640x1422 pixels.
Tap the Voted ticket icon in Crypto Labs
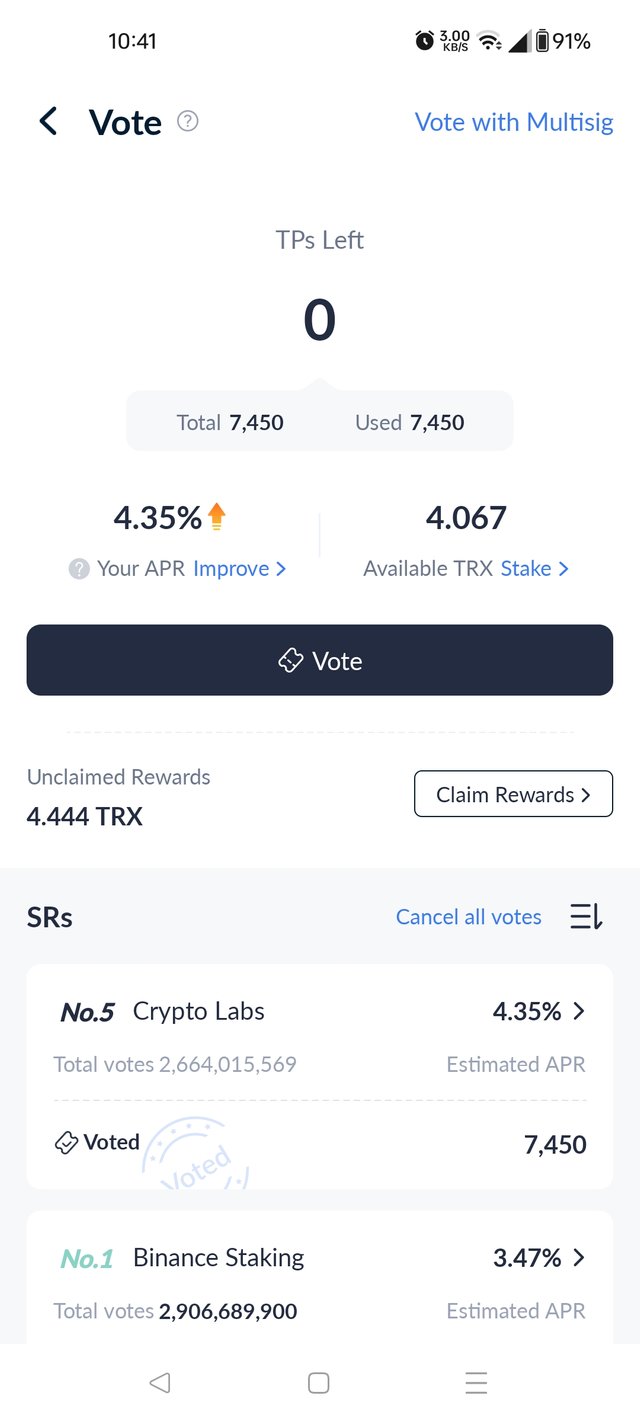tap(66, 1143)
